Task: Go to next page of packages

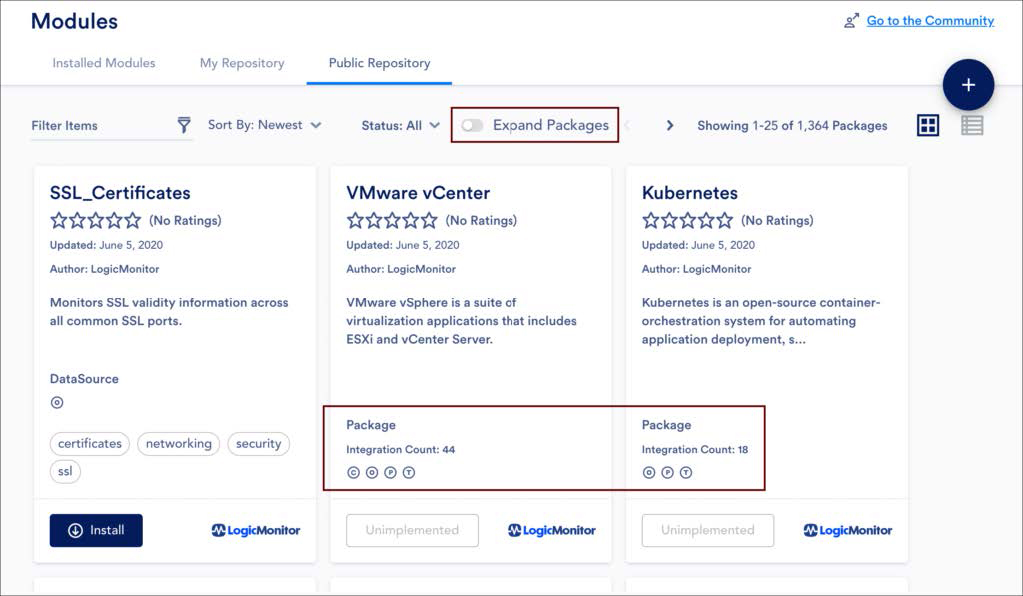Action: (x=670, y=125)
